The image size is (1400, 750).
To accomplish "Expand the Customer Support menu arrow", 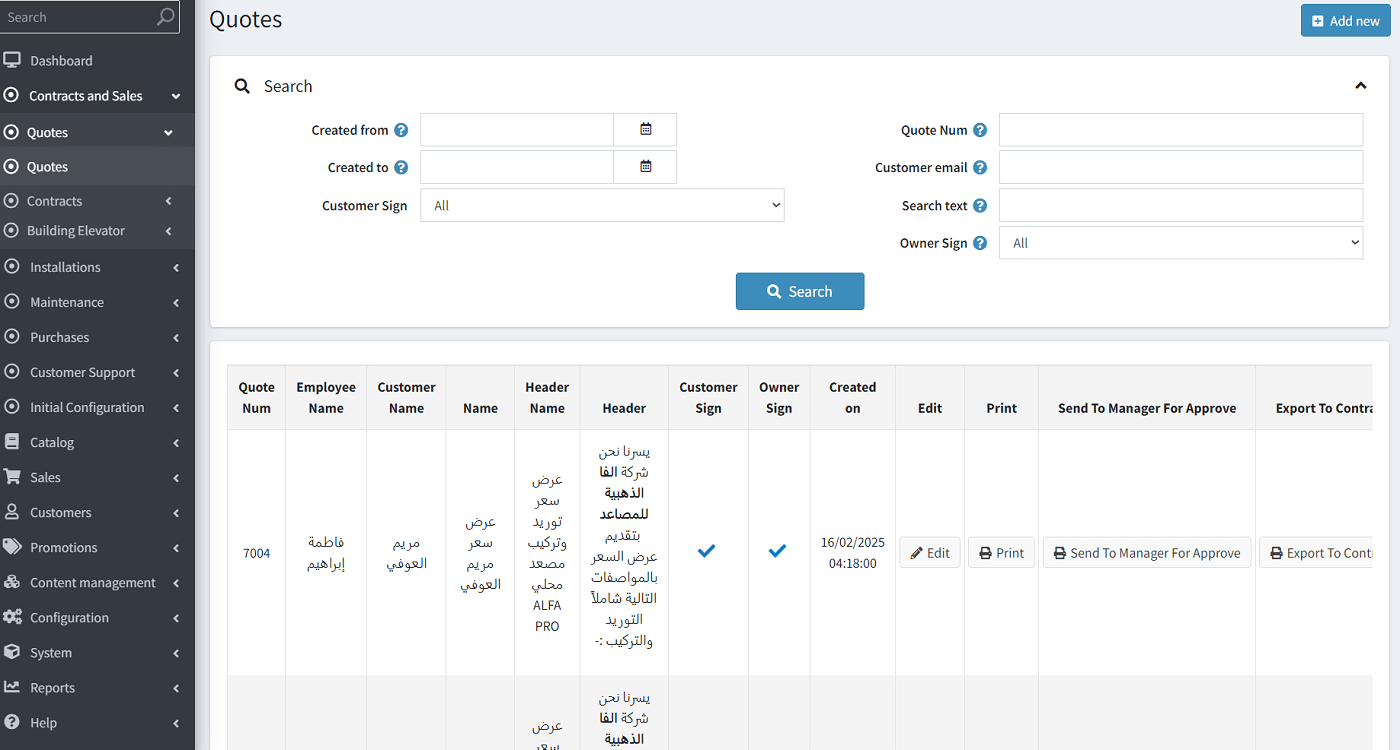I will pyautogui.click(x=176, y=372).
